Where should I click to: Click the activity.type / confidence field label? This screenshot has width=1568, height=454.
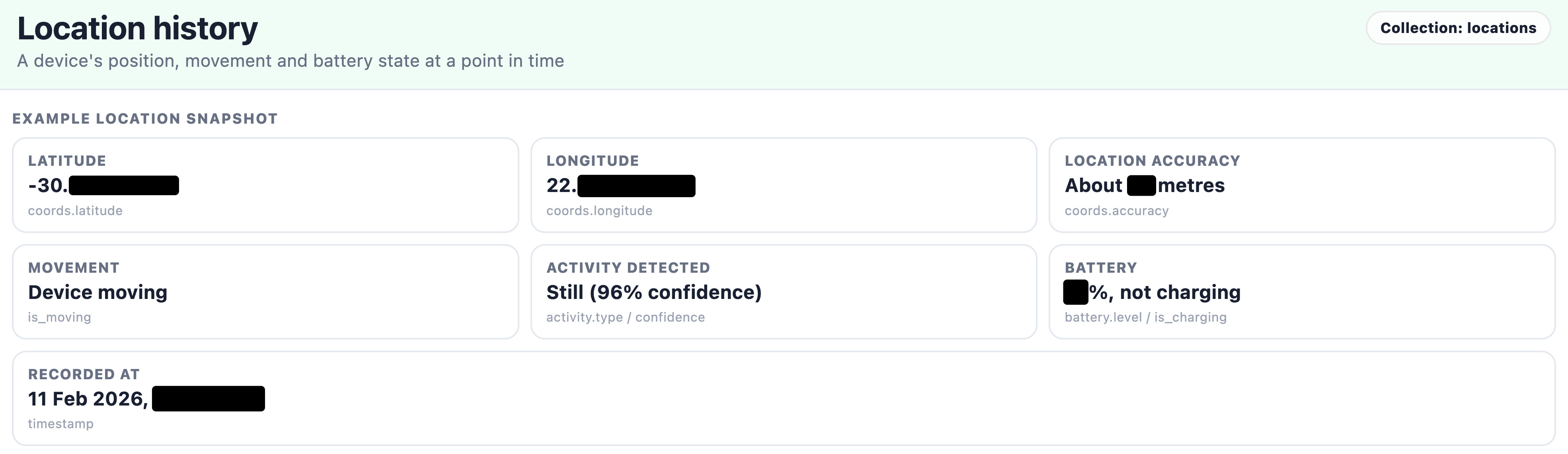click(625, 317)
